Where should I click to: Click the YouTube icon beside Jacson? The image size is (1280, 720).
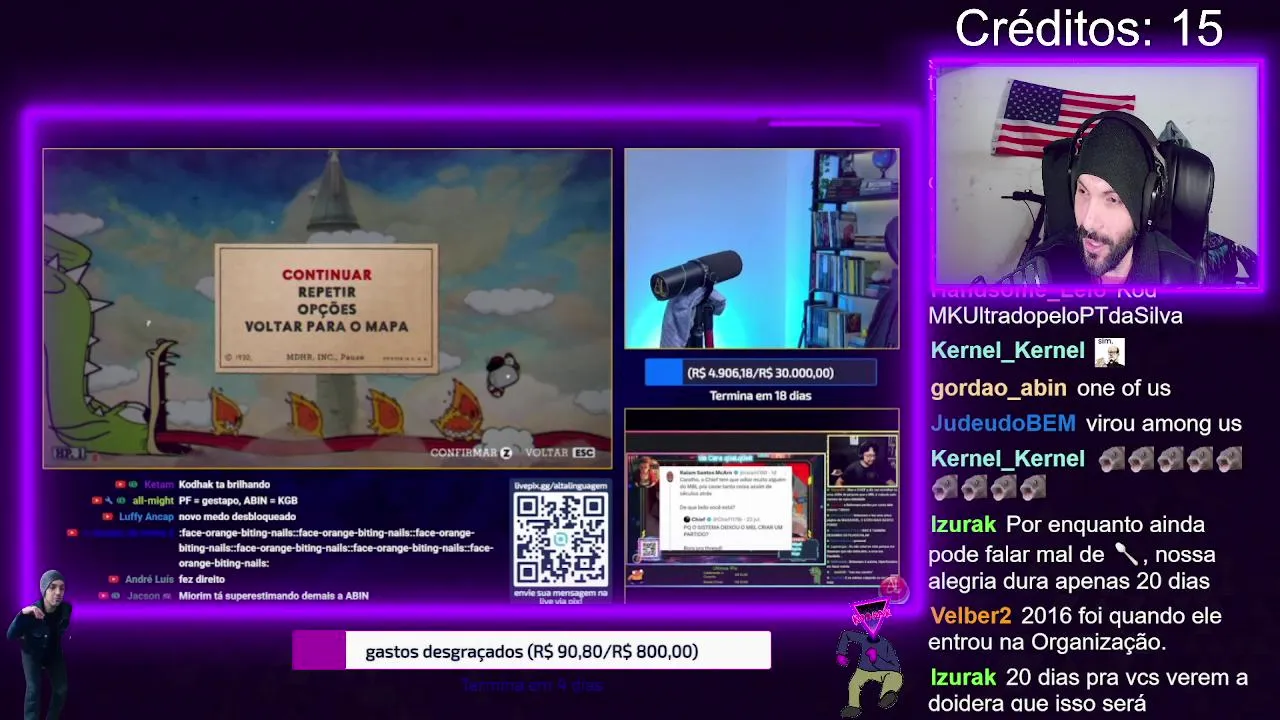104,595
